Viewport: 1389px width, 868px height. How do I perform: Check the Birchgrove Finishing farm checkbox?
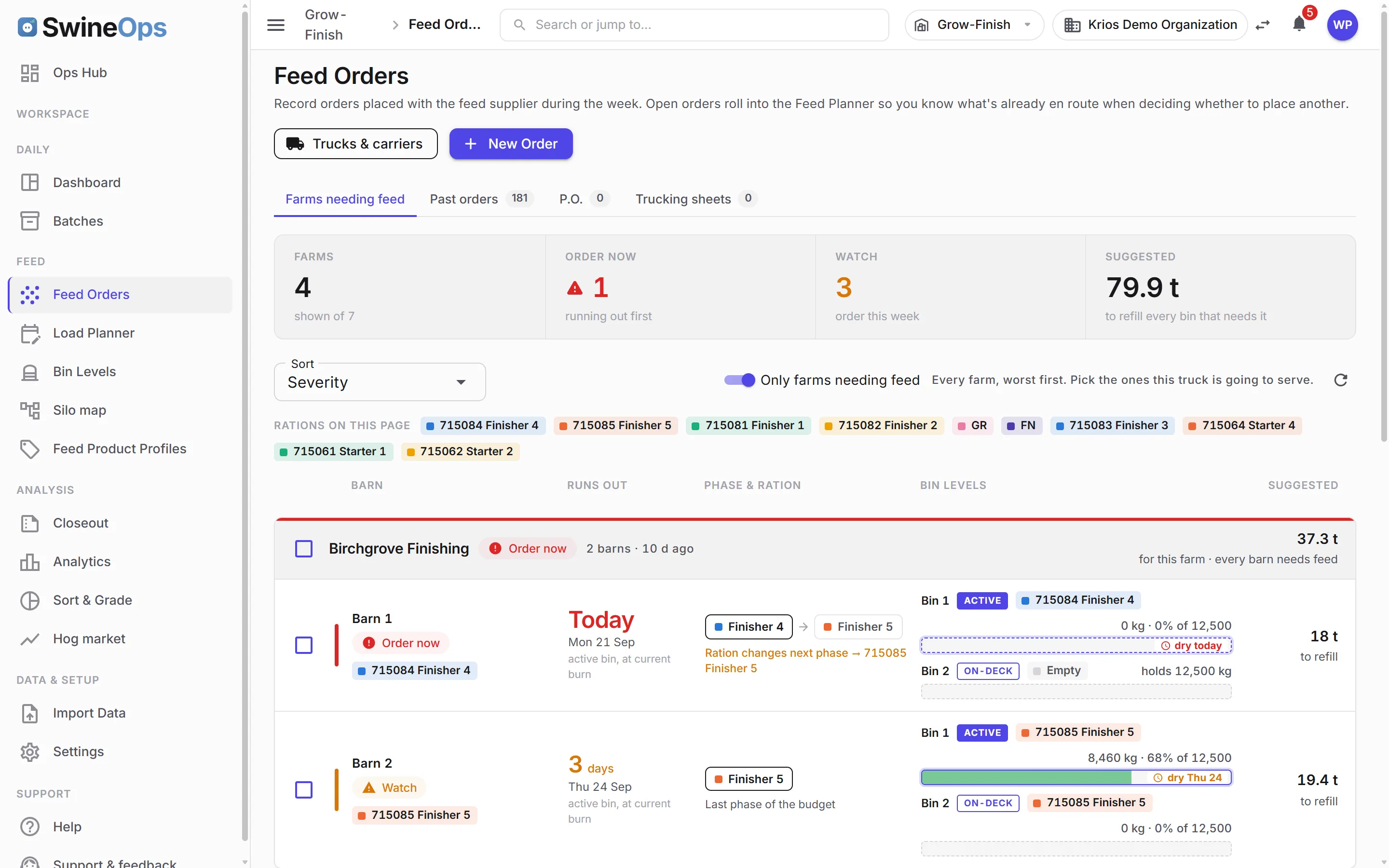(x=304, y=549)
